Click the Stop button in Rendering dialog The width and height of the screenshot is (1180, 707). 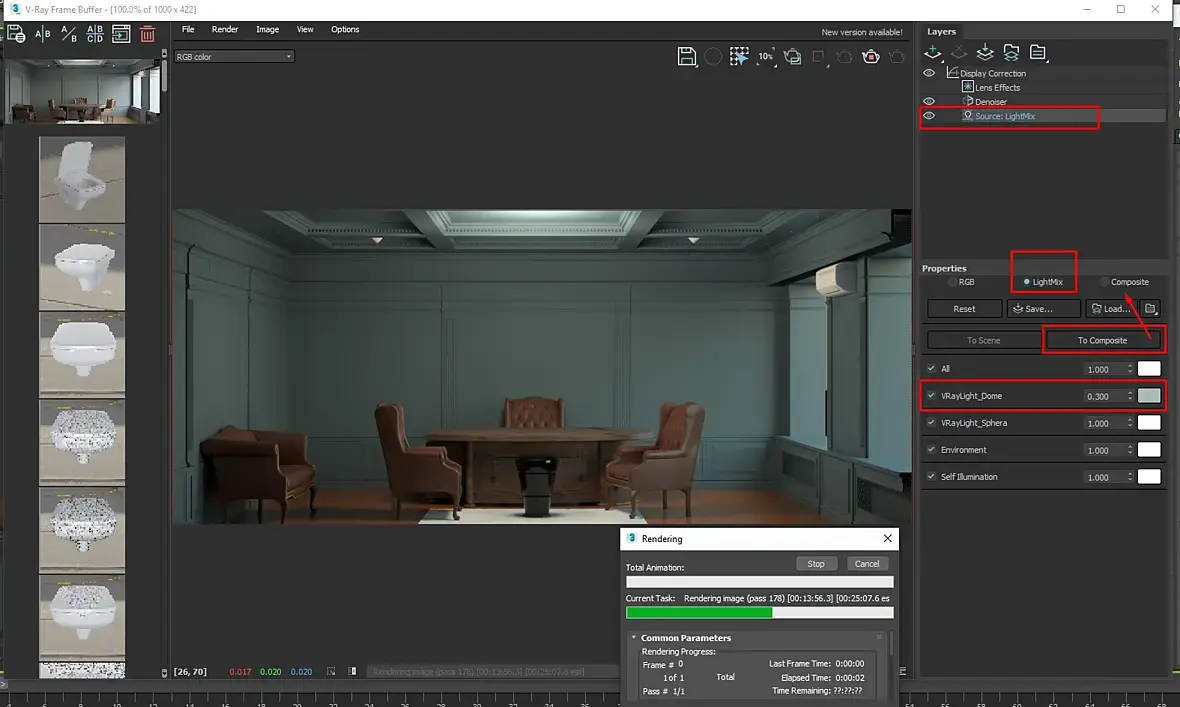816,564
